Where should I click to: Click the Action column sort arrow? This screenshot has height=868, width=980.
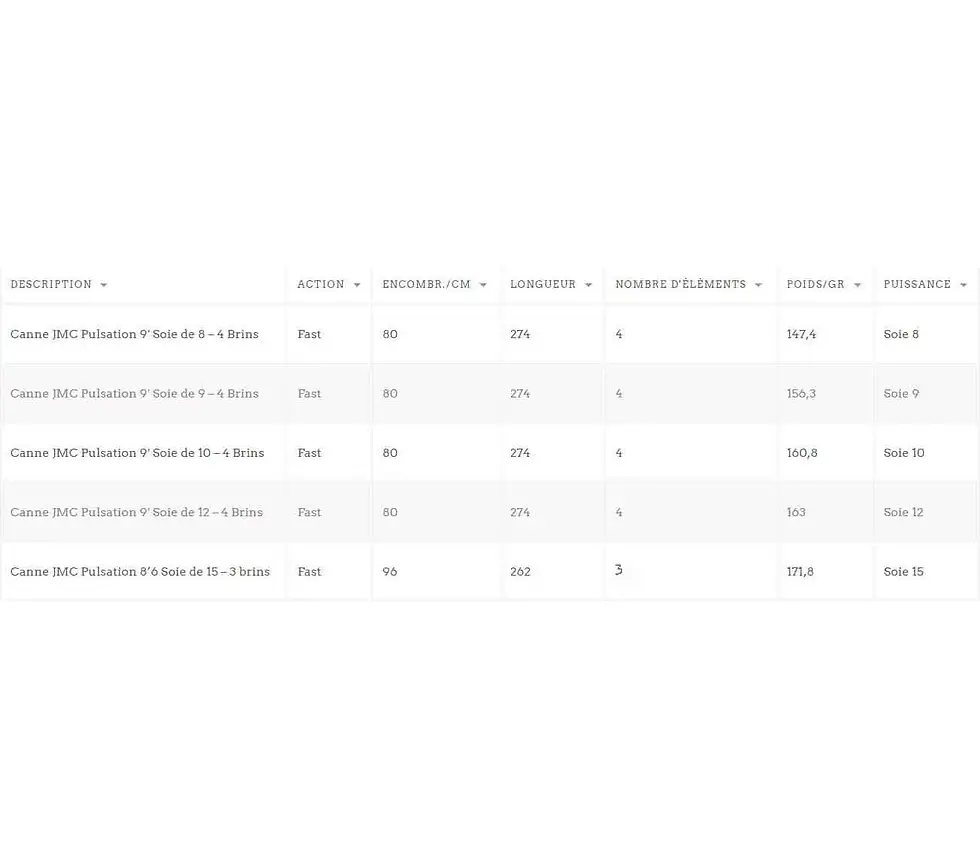(x=357, y=285)
